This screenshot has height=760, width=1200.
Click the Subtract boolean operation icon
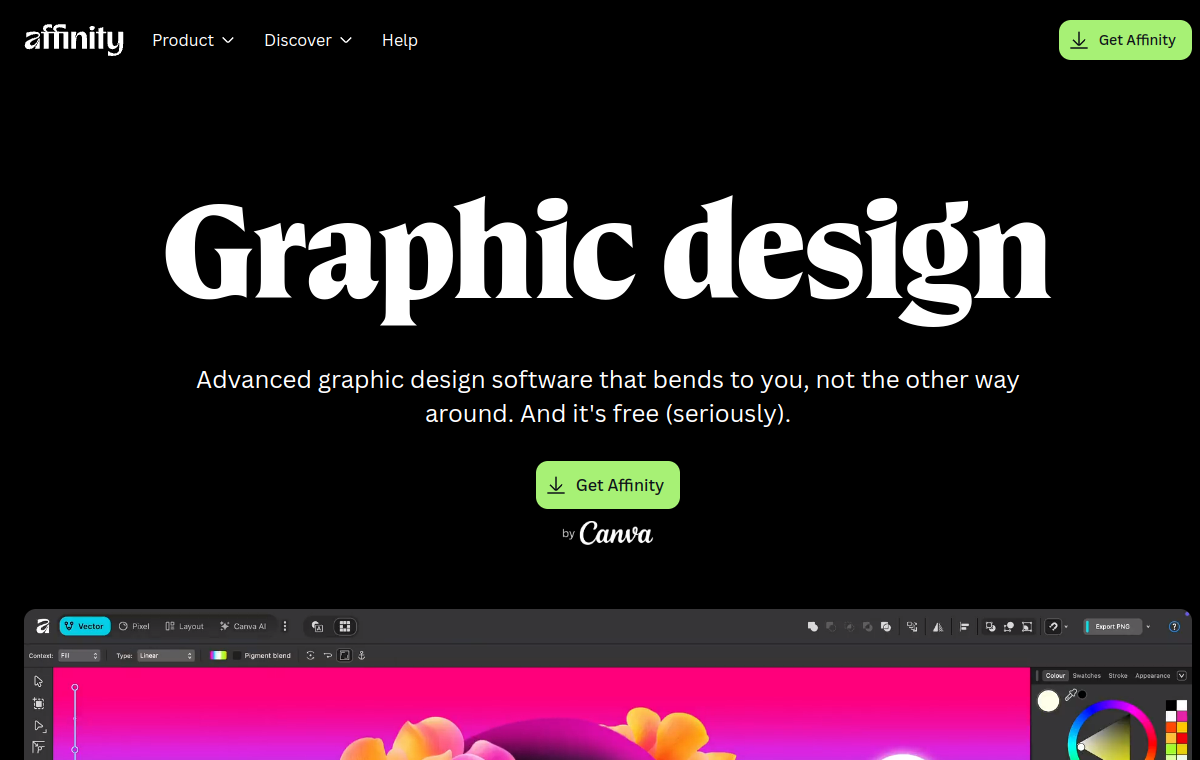pyautogui.click(x=831, y=626)
